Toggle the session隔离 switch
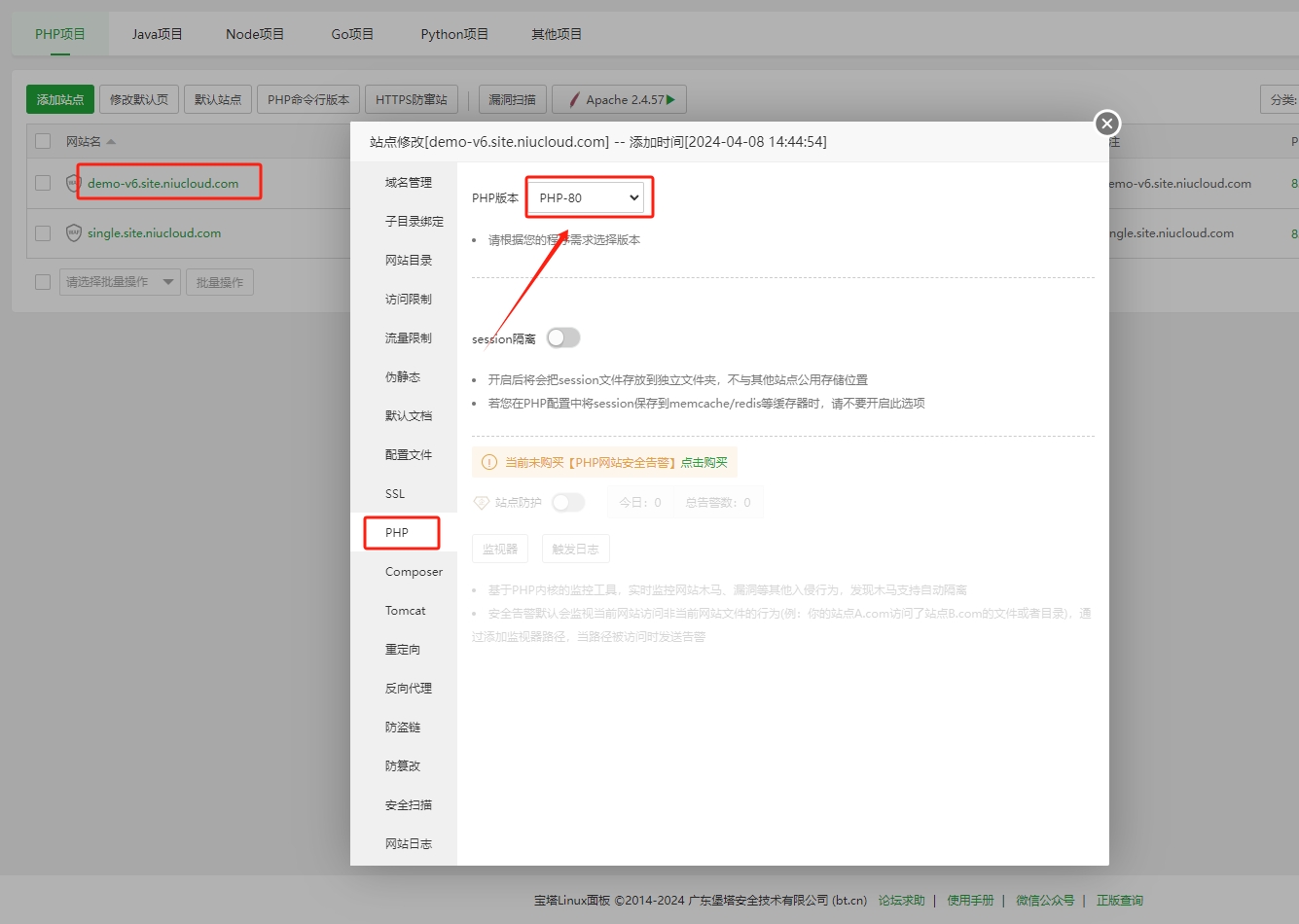The width and height of the screenshot is (1299, 924). pos(563,338)
